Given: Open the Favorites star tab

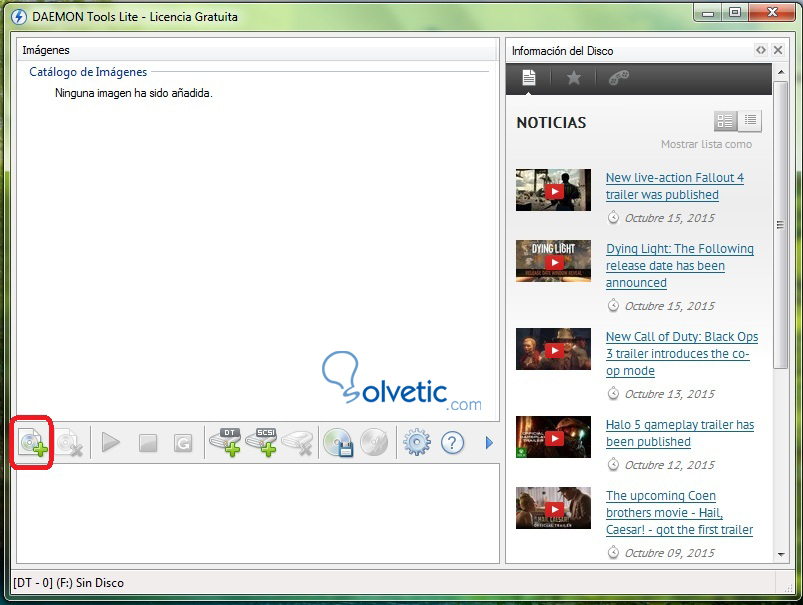Looking at the screenshot, I should [574, 78].
